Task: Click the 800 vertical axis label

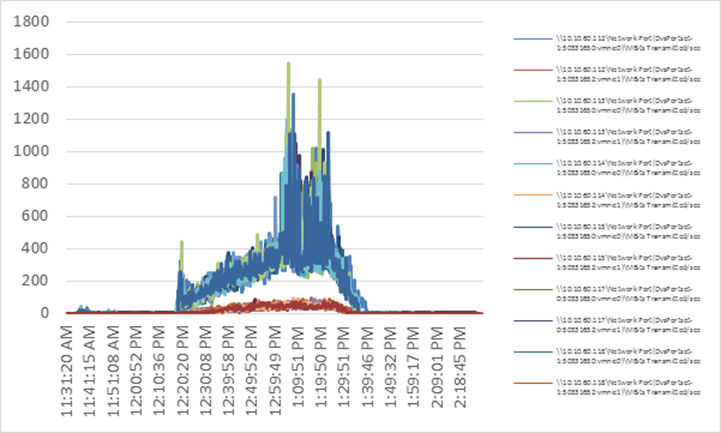Action: [35, 184]
